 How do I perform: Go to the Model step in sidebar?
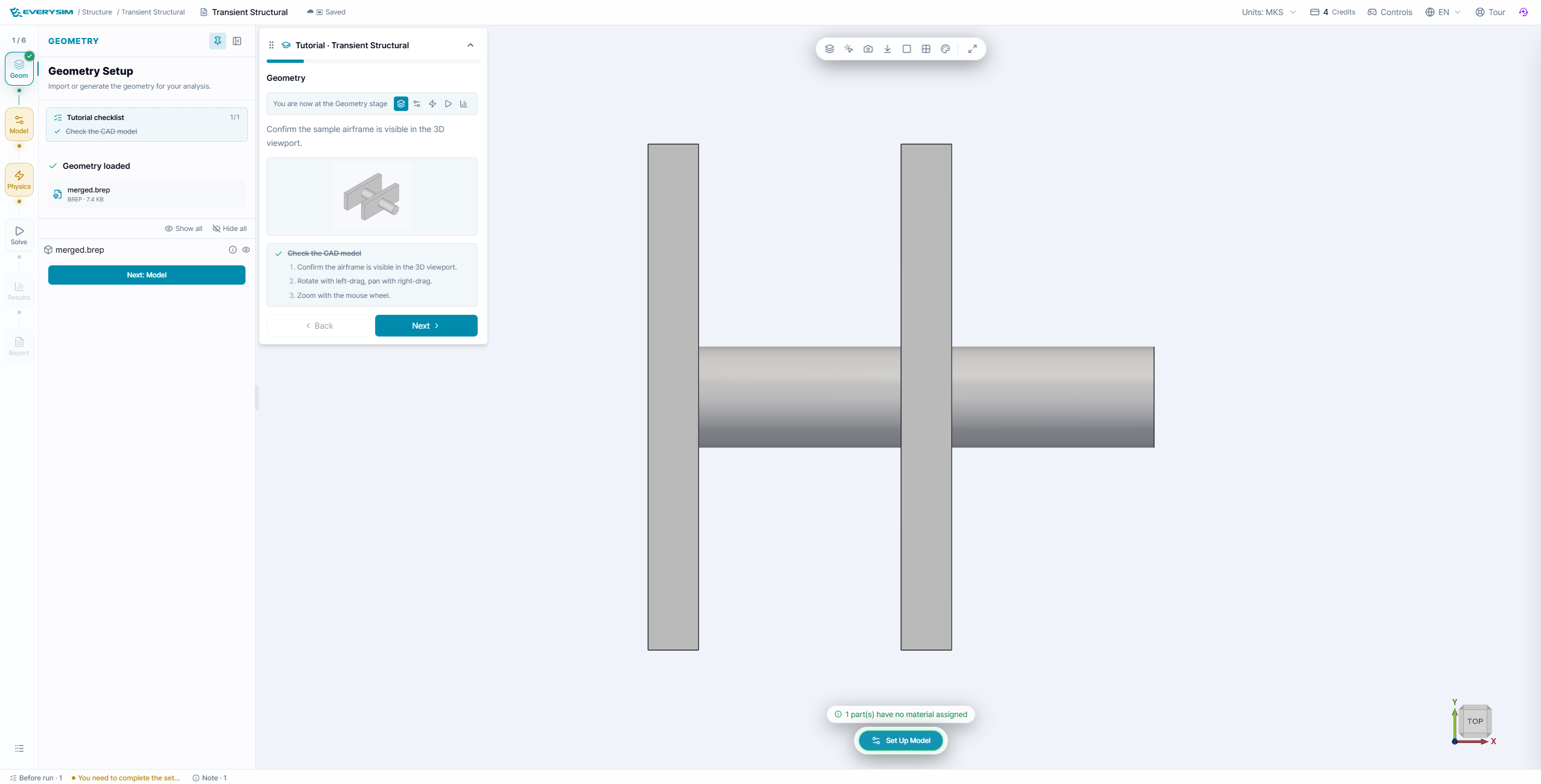tap(19, 124)
